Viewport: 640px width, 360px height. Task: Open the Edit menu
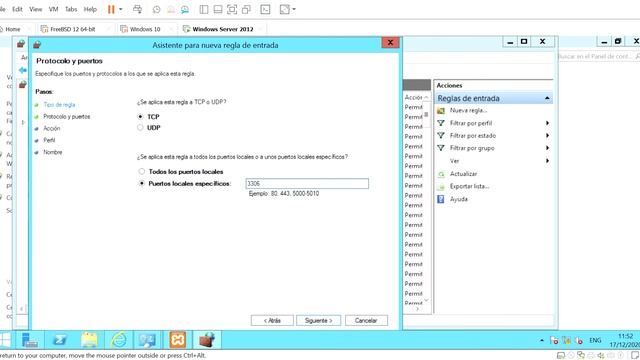click(x=17, y=9)
